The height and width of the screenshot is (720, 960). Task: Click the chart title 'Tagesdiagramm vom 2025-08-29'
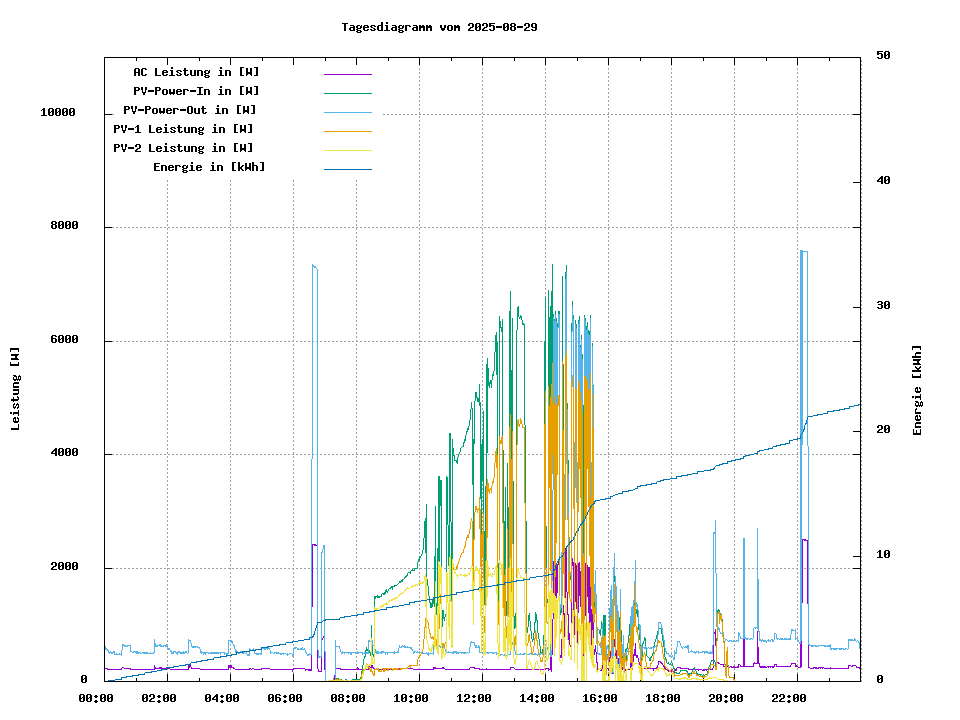coord(439,27)
